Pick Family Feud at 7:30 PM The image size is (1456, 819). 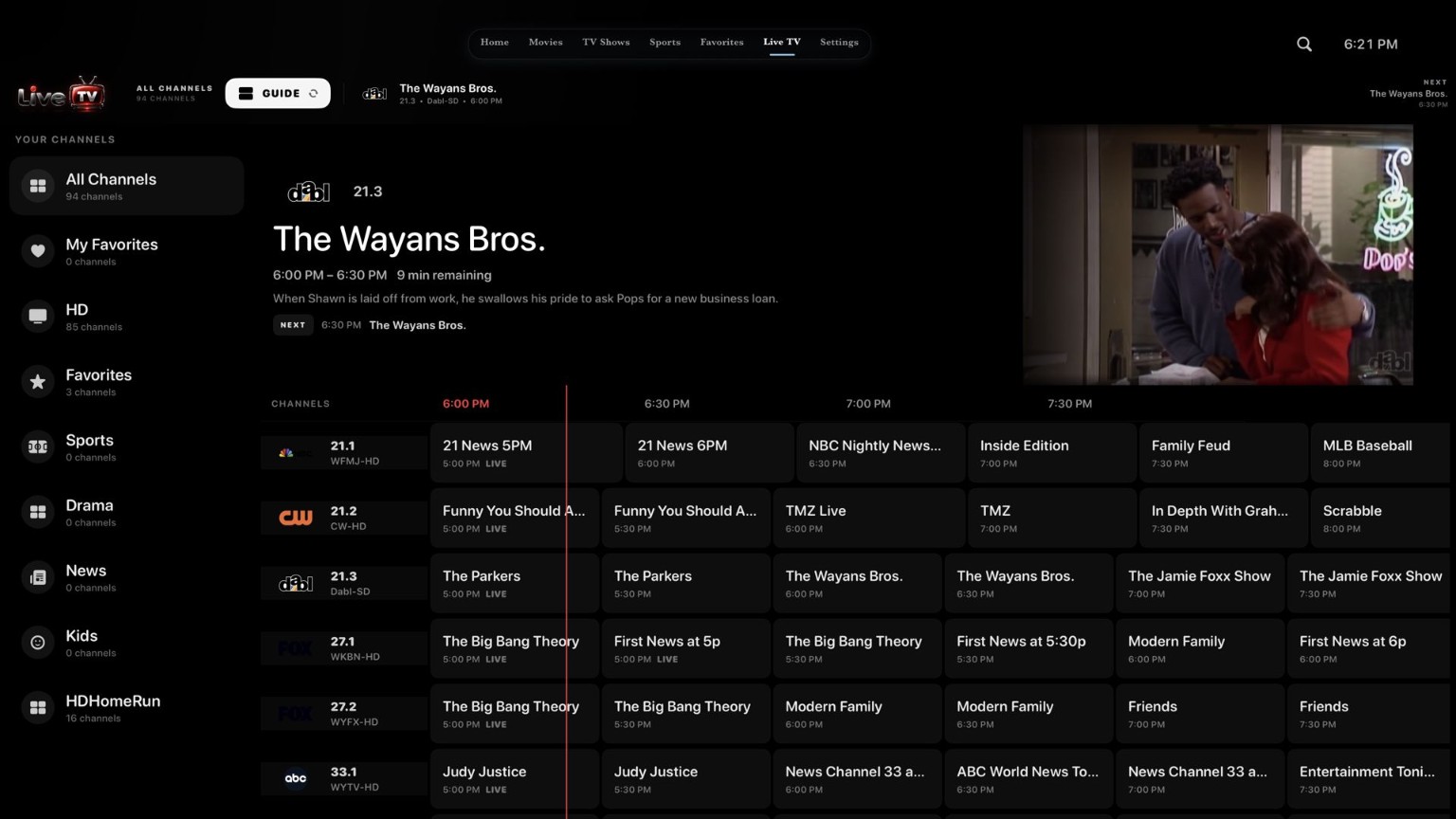(x=1224, y=453)
